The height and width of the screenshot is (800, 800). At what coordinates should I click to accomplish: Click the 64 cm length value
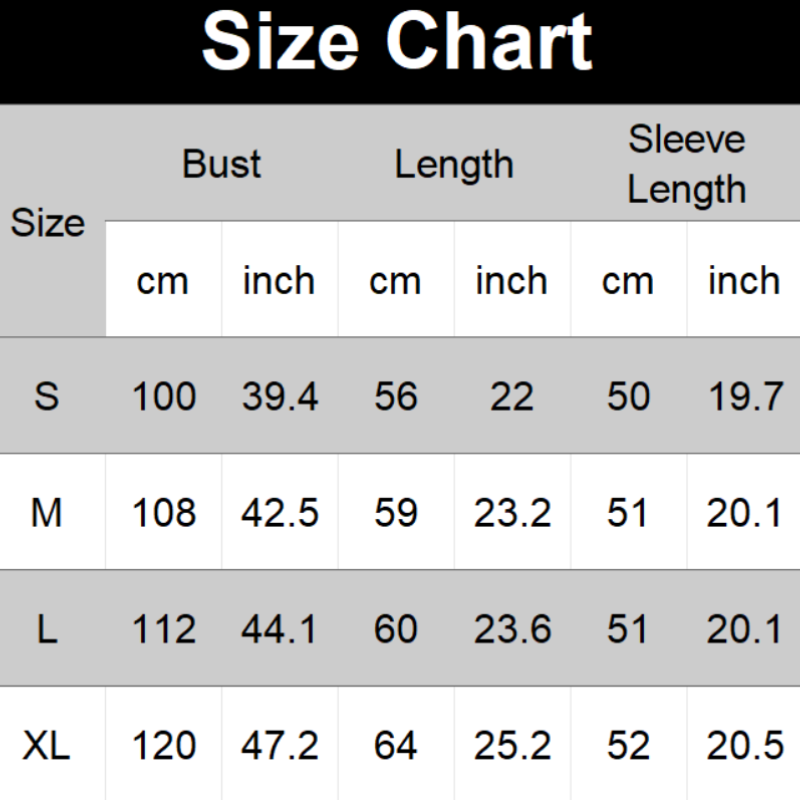click(x=396, y=746)
